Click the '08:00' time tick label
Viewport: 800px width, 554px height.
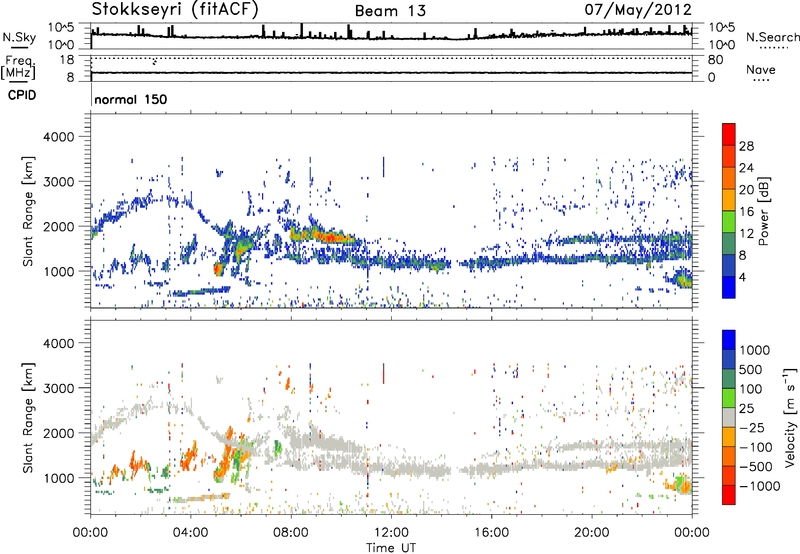(291, 533)
